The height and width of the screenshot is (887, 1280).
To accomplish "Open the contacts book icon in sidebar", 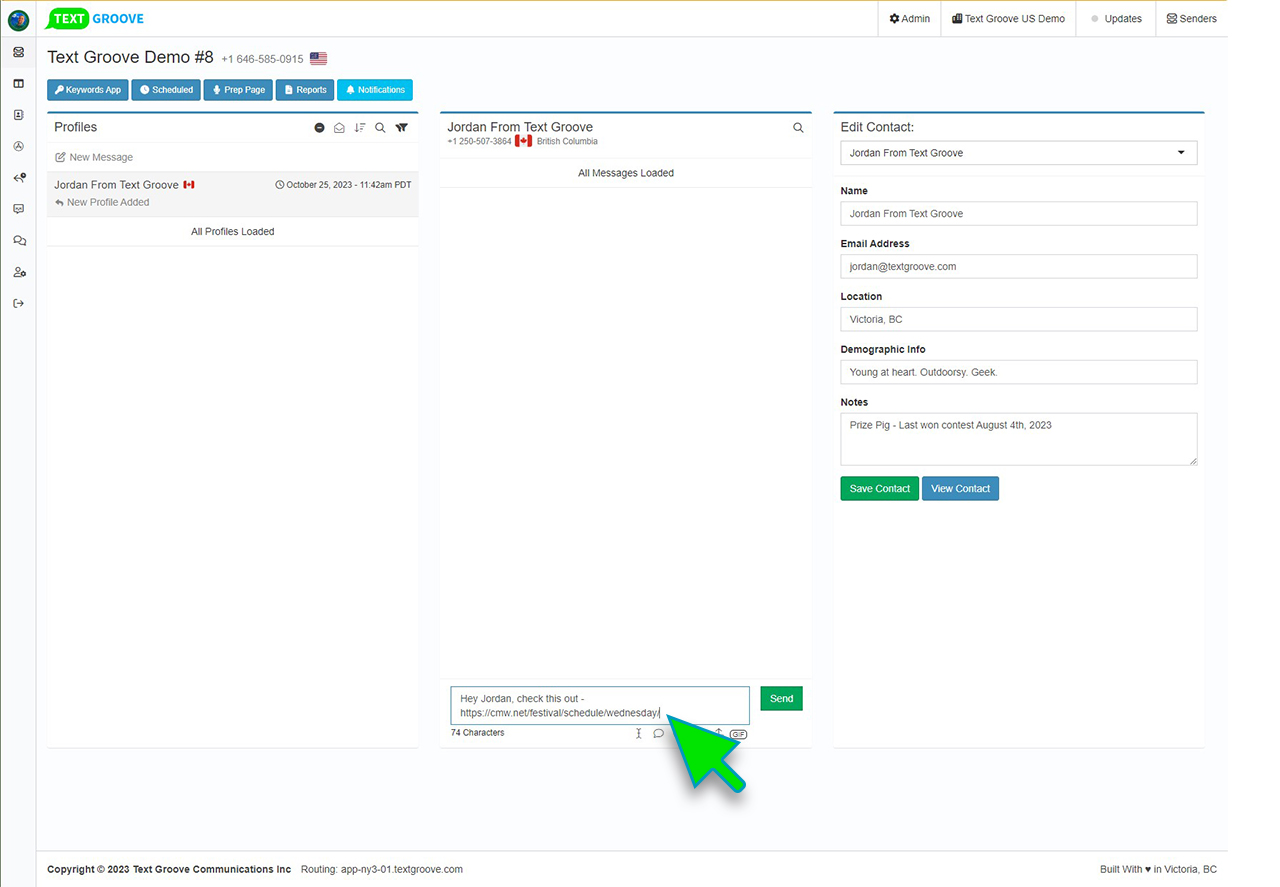I will (x=18, y=115).
